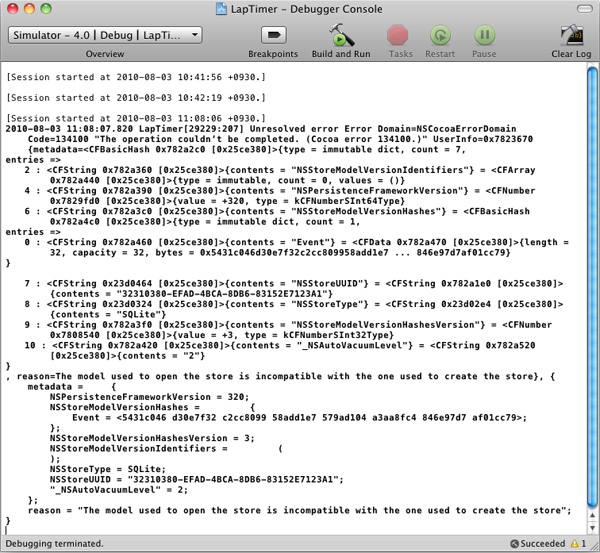This screenshot has width=600, height=553.
Task: Click the Unresolved error NSCocoaErrorDomain line
Action: tap(261, 129)
